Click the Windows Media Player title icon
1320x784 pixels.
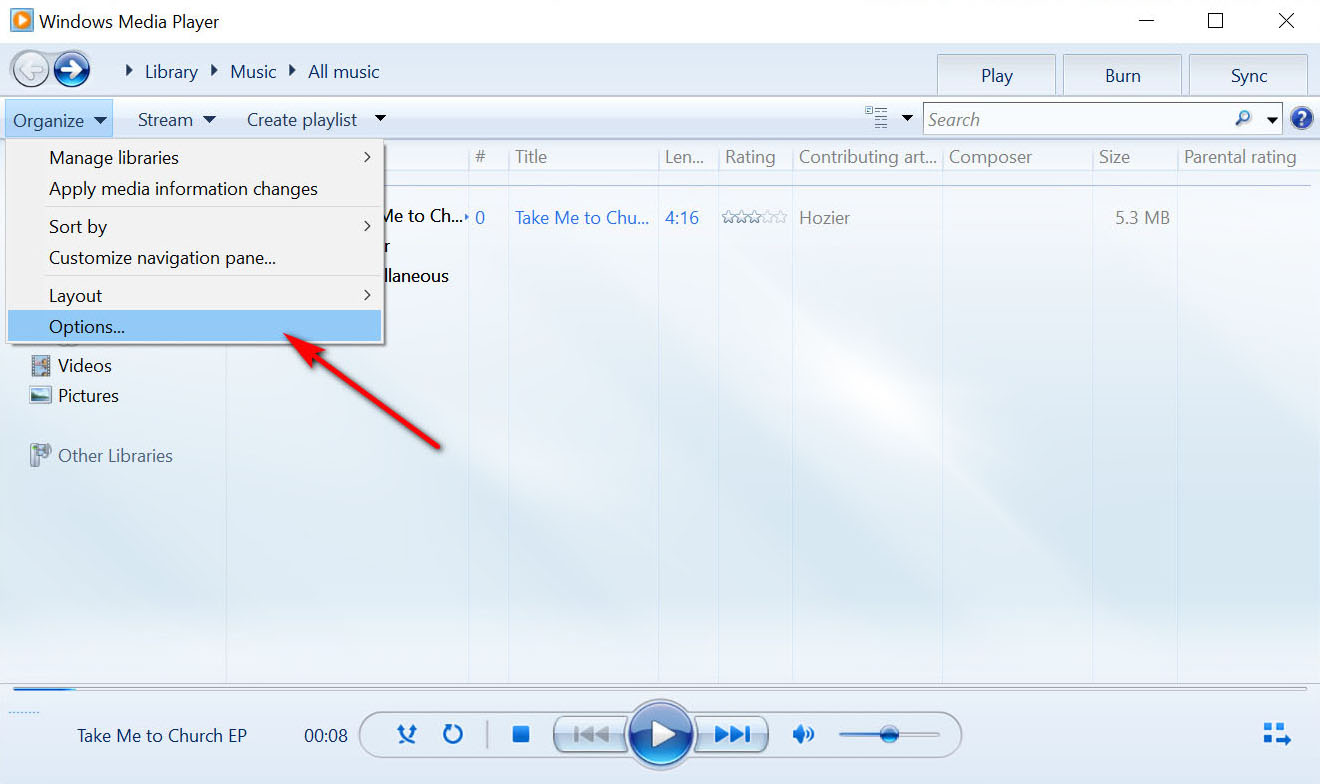point(21,20)
